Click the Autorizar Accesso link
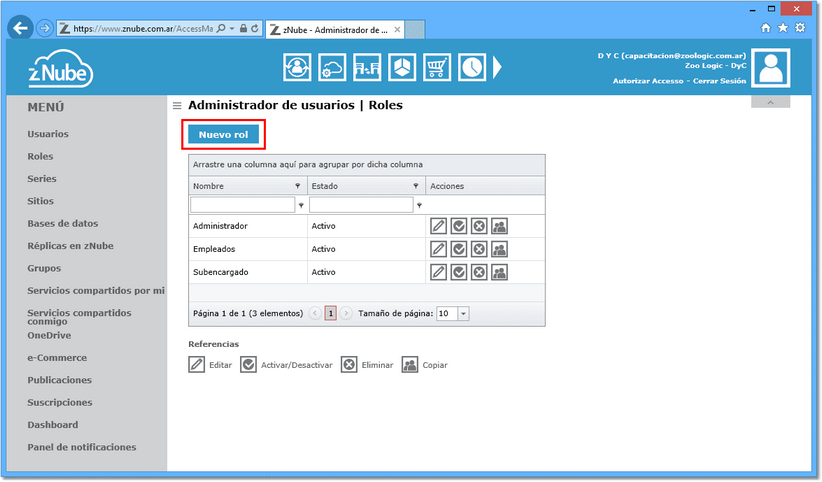The height and width of the screenshot is (482, 822). (x=648, y=81)
